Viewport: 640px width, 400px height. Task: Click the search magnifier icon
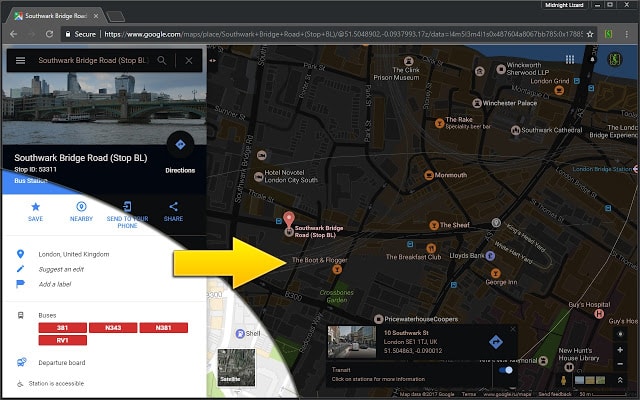(162, 60)
